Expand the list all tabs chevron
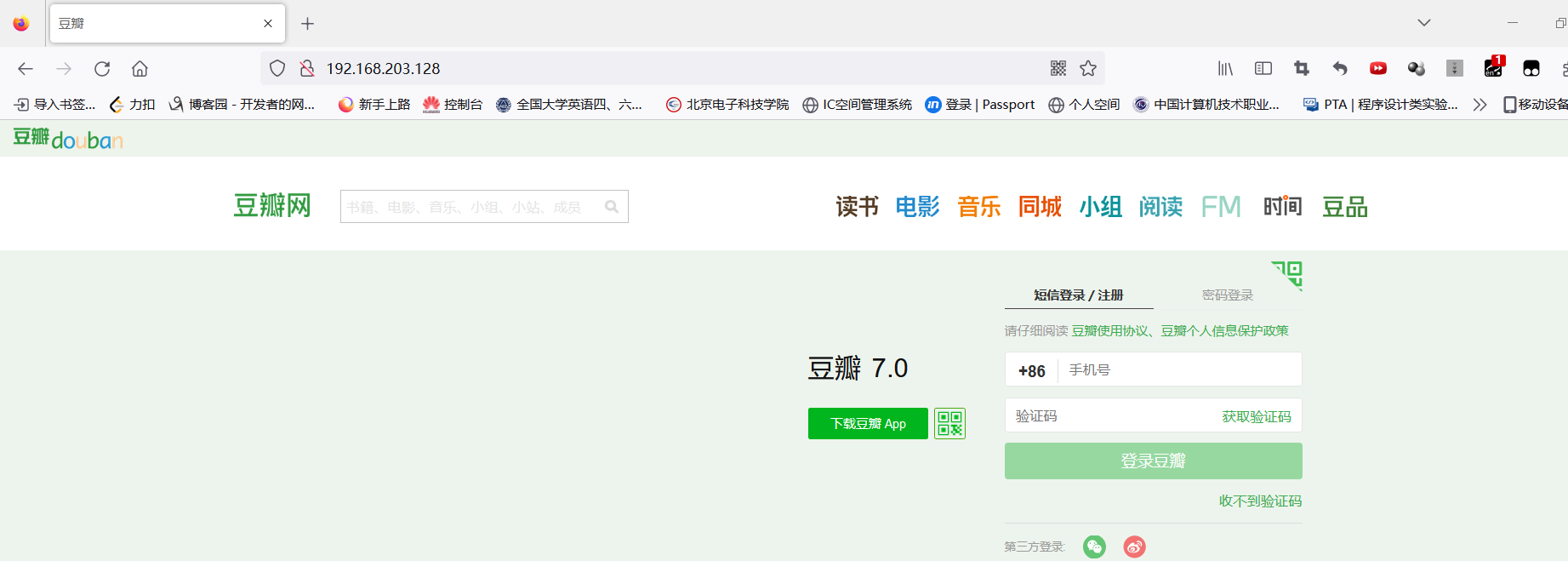The height and width of the screenshot is (561, 1568). pyautogui.click(x=1424, y=23)
